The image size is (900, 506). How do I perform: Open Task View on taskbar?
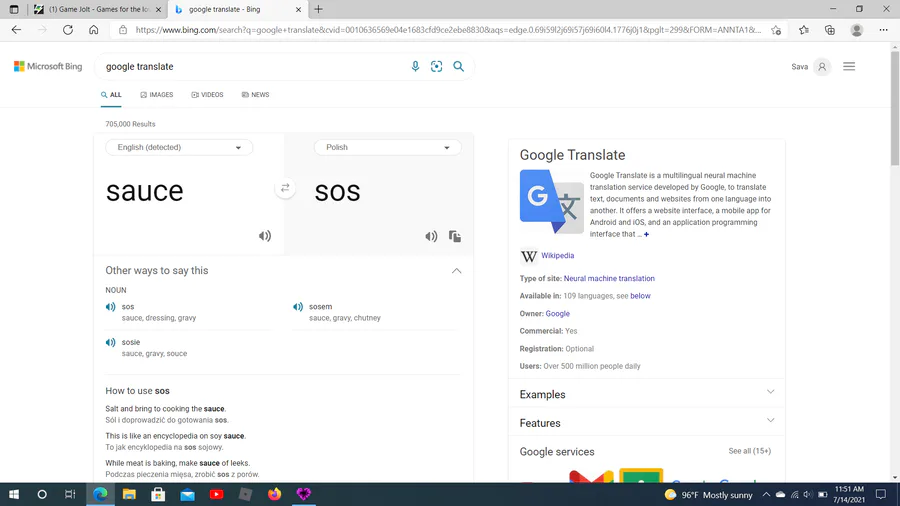click(70, 494)
